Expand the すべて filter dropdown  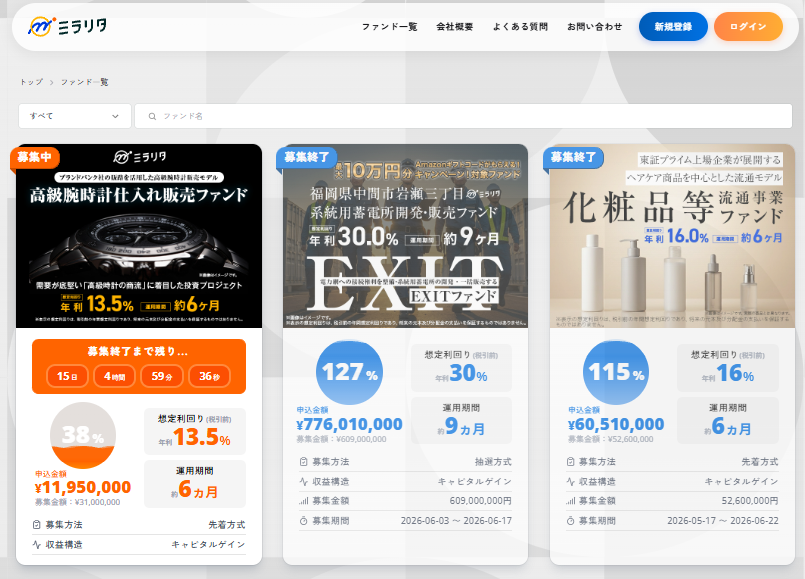(75, 116)
